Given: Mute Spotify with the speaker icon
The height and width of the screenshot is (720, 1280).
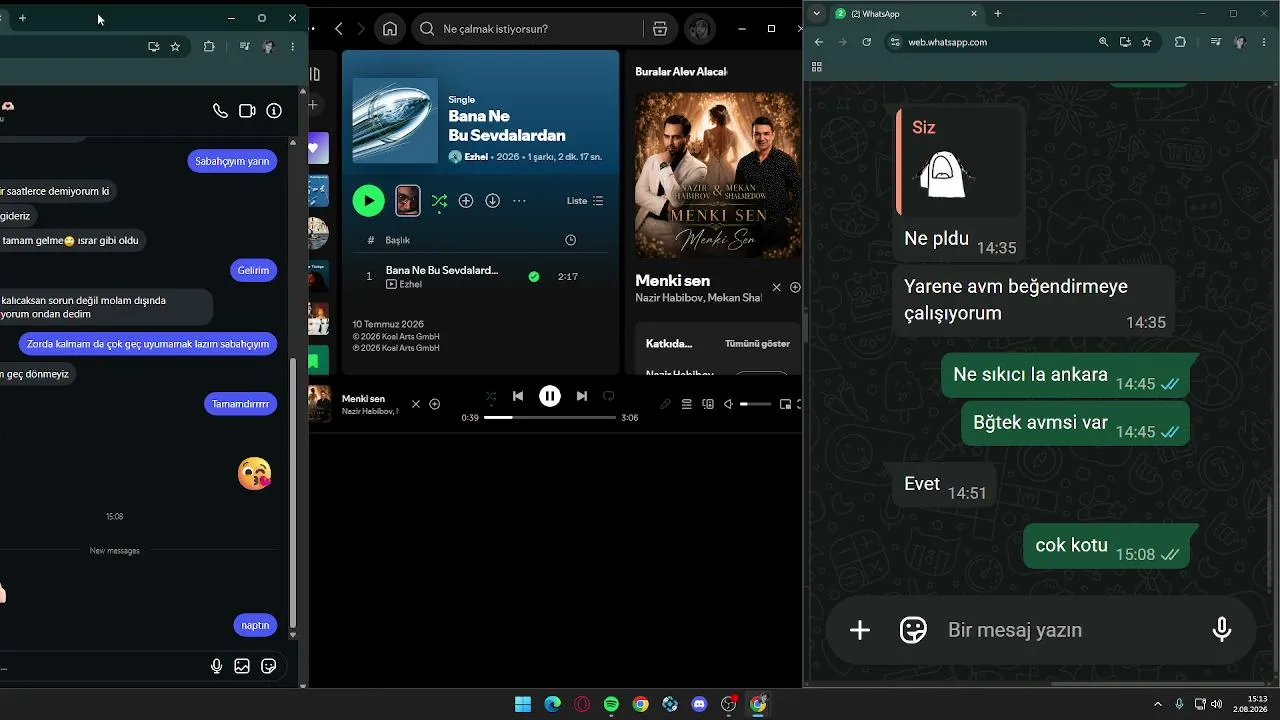Looking at the screenshot, I should point(729,404).
